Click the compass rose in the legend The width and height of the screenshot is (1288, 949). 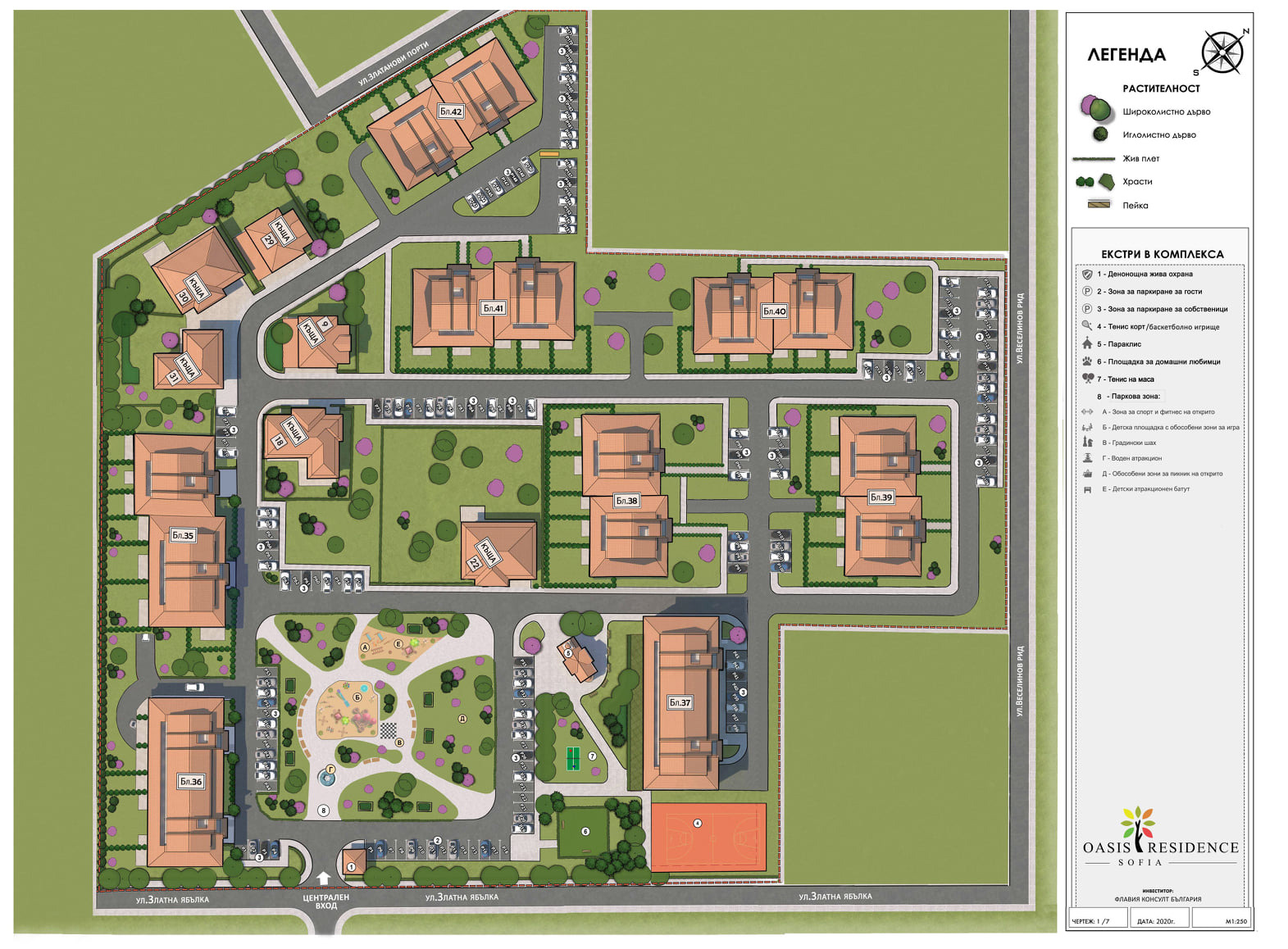coord(1222,52)
